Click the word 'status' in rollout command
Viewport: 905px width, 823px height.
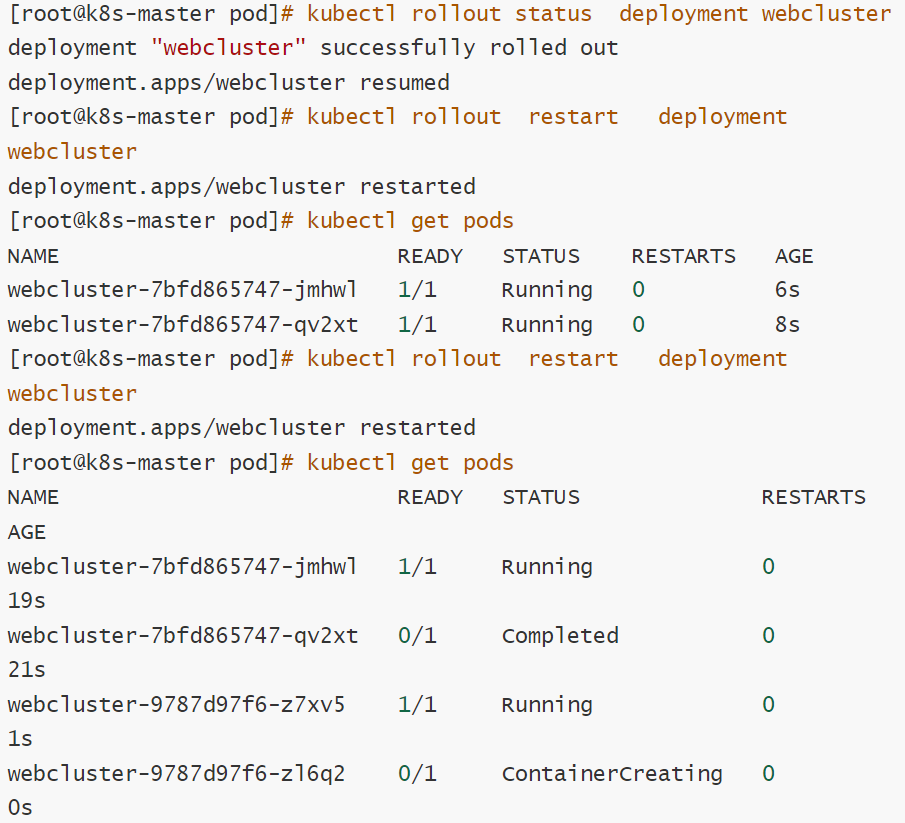point(553,14)
